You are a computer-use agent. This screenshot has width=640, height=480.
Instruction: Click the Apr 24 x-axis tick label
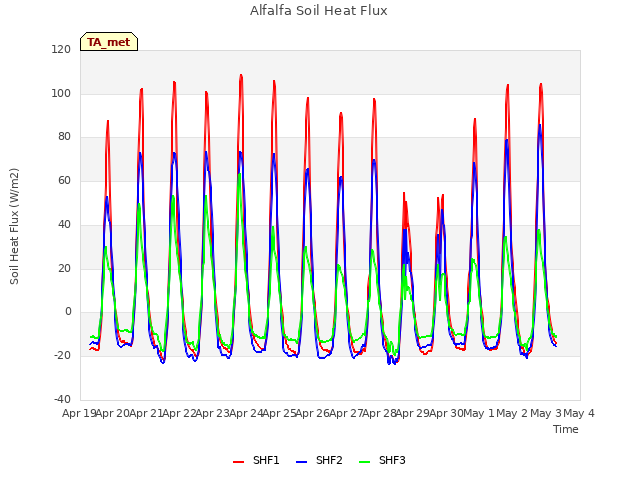tap(246, 413)
